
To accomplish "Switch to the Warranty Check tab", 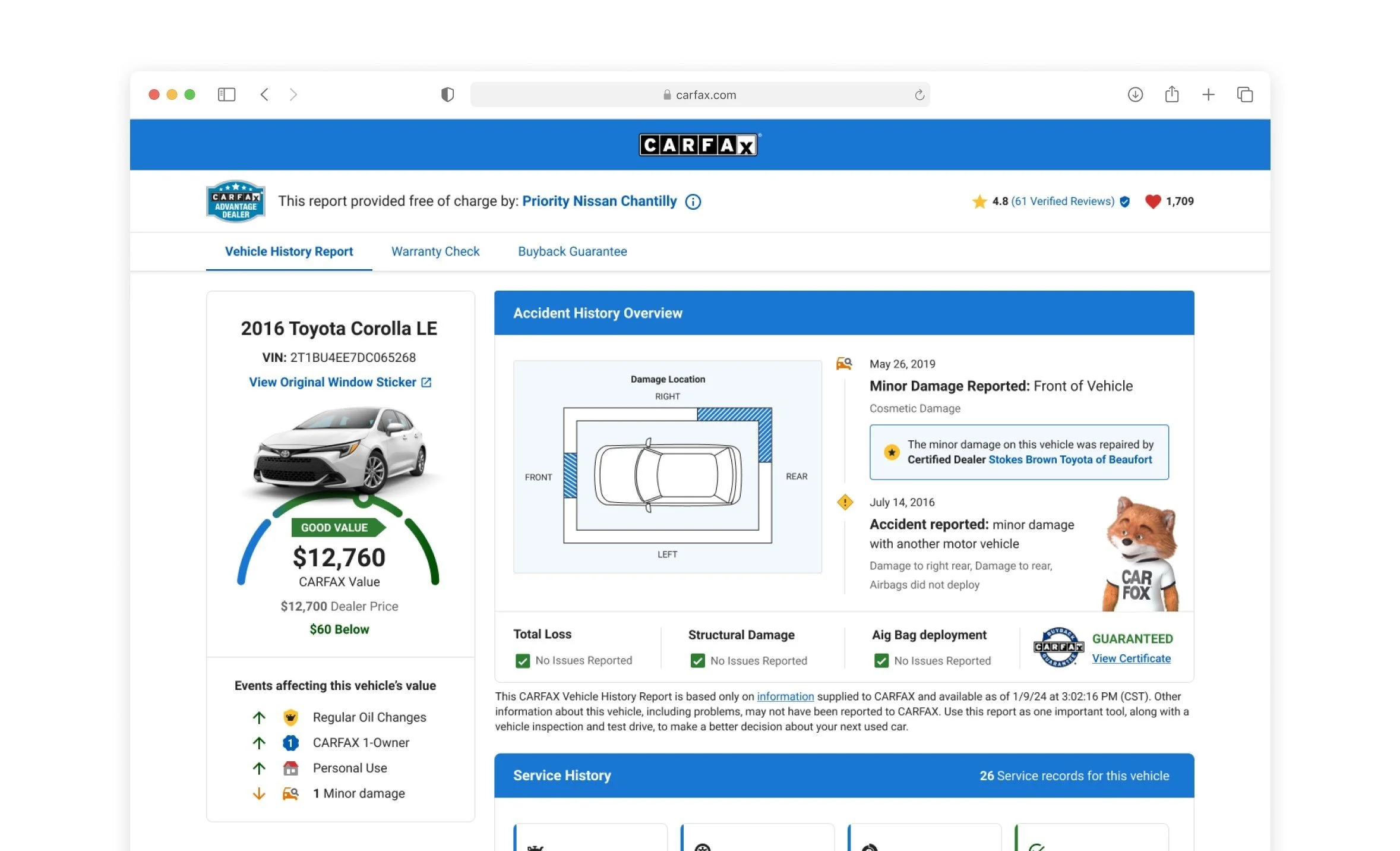I will [x=435, y=251].
